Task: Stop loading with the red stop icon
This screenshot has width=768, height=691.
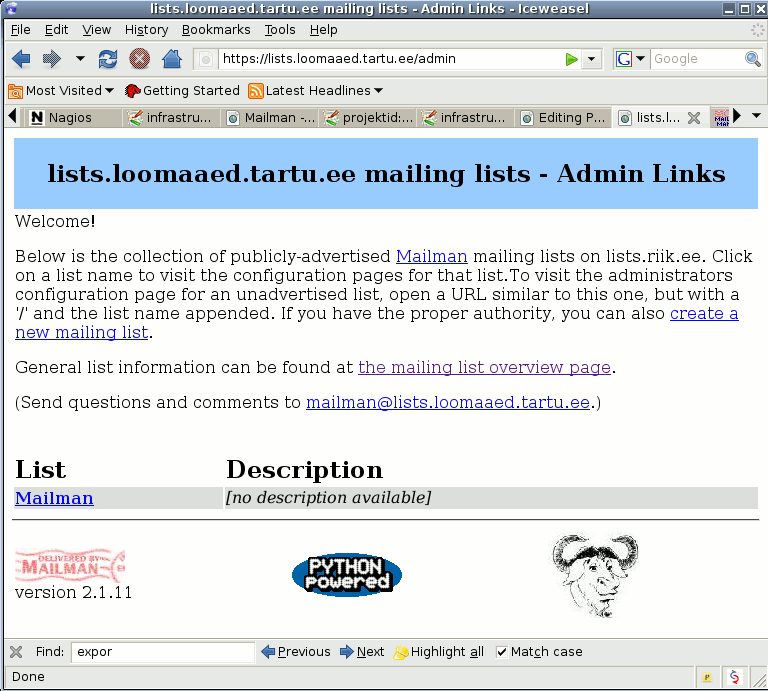Action: point(140,59)
